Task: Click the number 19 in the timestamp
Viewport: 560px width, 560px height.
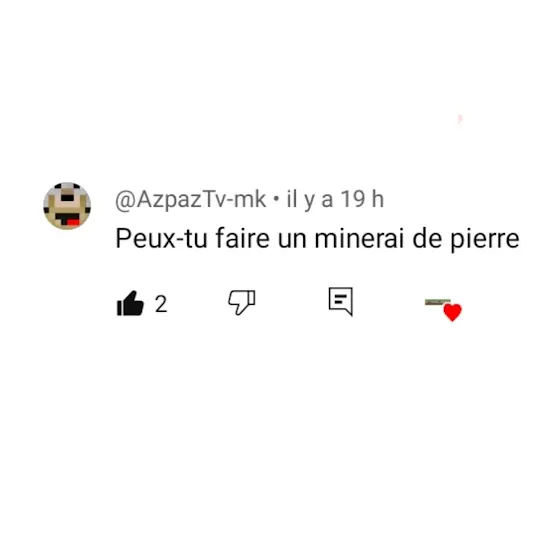Action: click(353, 199)
